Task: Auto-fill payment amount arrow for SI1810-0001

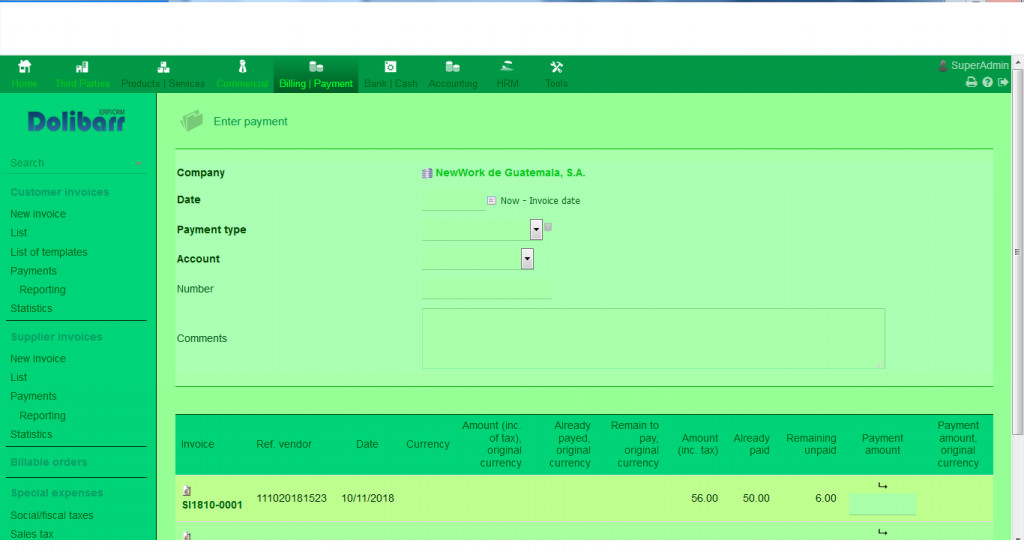Action: point(882,486)
